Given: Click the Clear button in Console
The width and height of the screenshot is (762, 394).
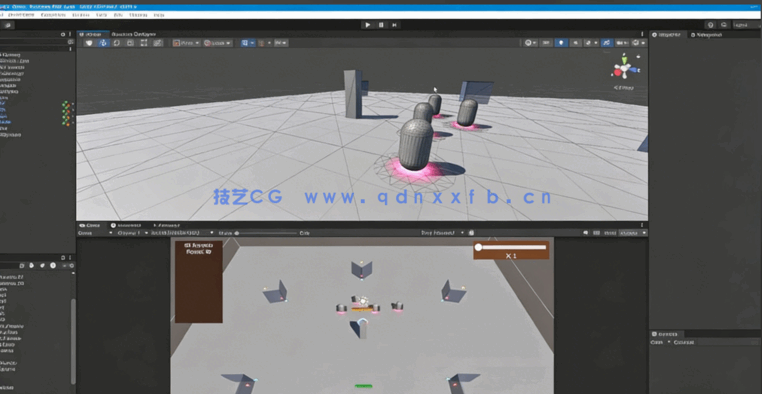Looking at the screenshot, I should click(x=656, y=342).
